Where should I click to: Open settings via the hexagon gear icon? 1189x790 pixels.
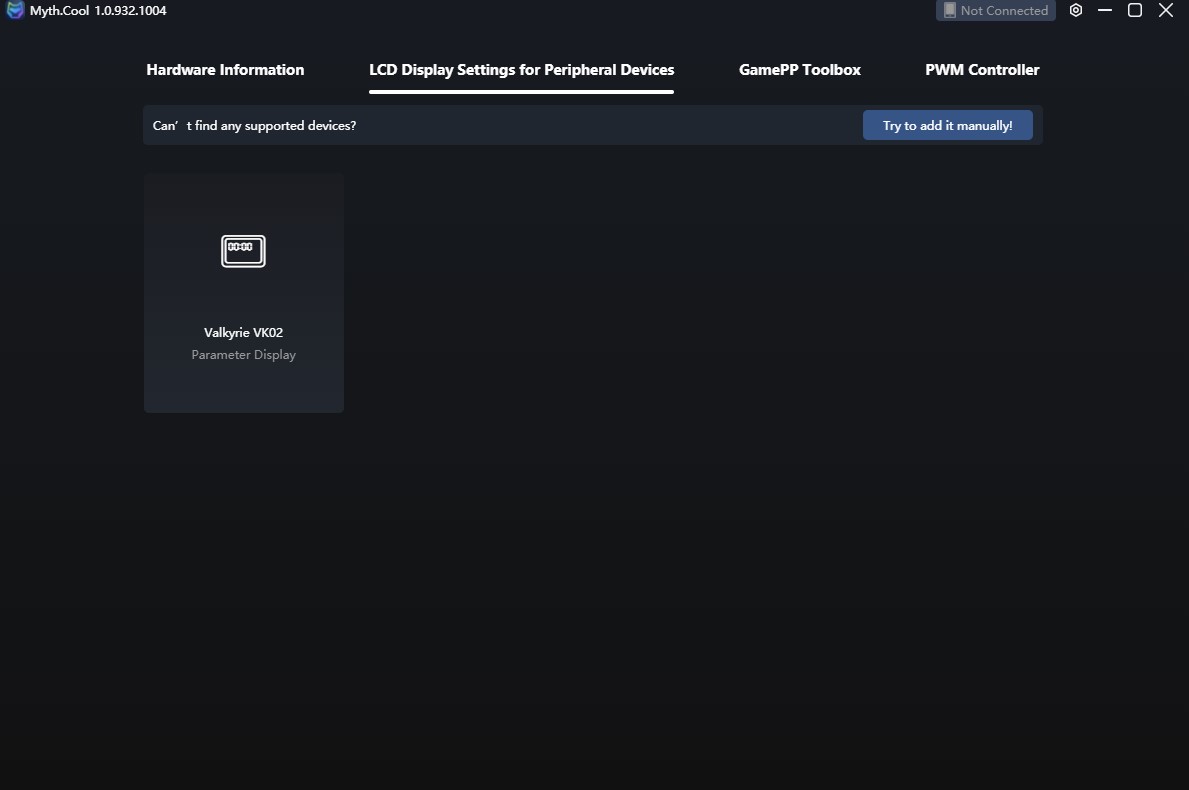1075,11
